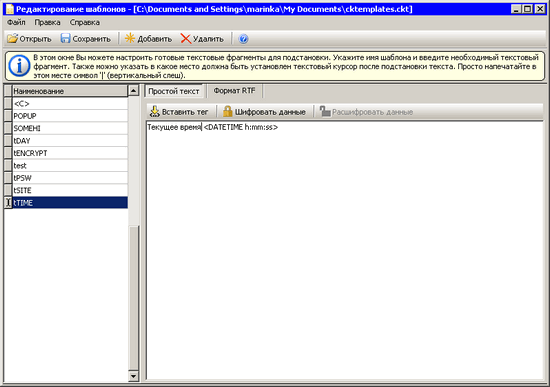550x387 pixels.
Task: Click the Шифровать данные lock icon
Action: (x=228, y=112)
